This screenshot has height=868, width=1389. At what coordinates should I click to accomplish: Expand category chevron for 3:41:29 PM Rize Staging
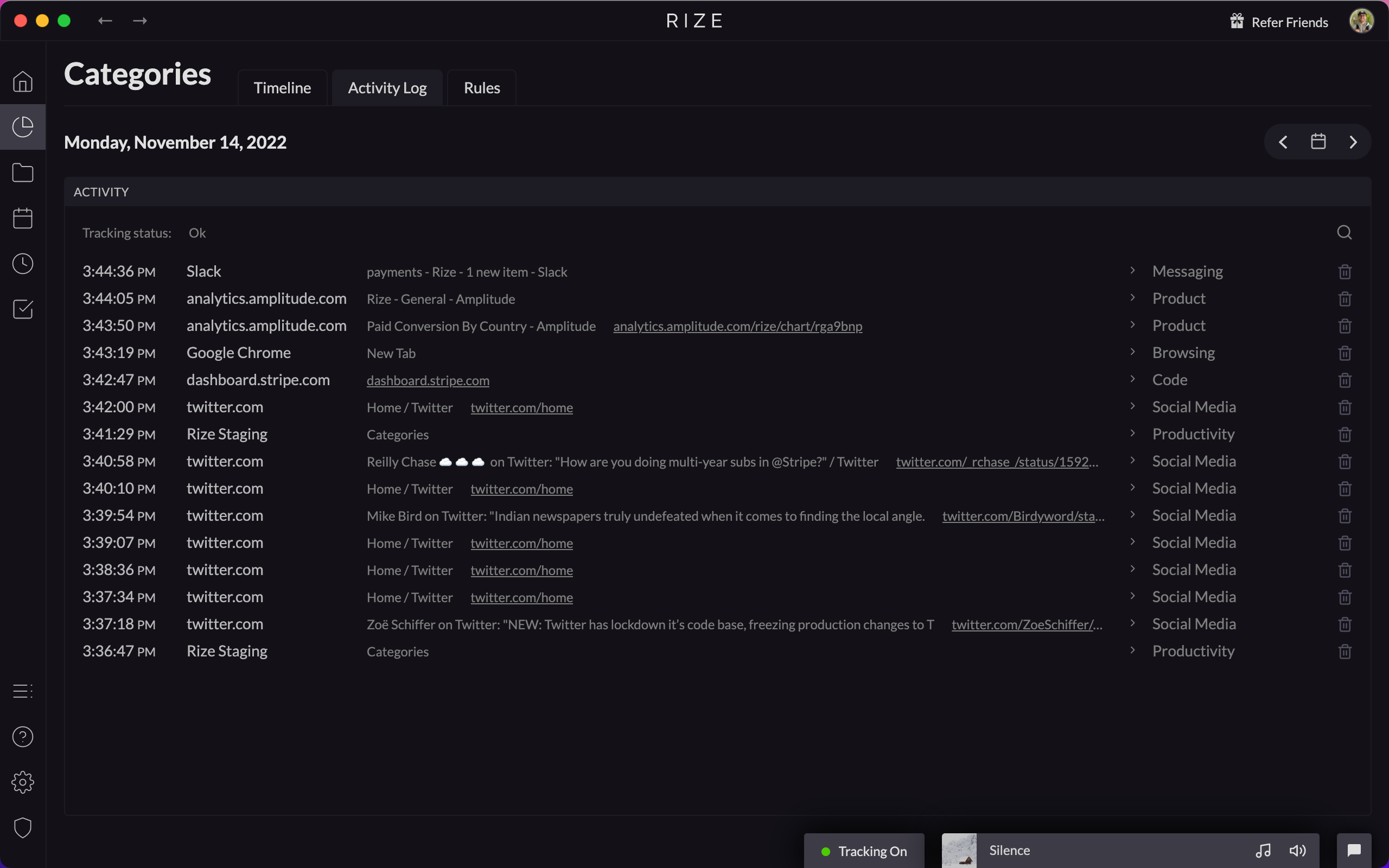[1132, 433]
